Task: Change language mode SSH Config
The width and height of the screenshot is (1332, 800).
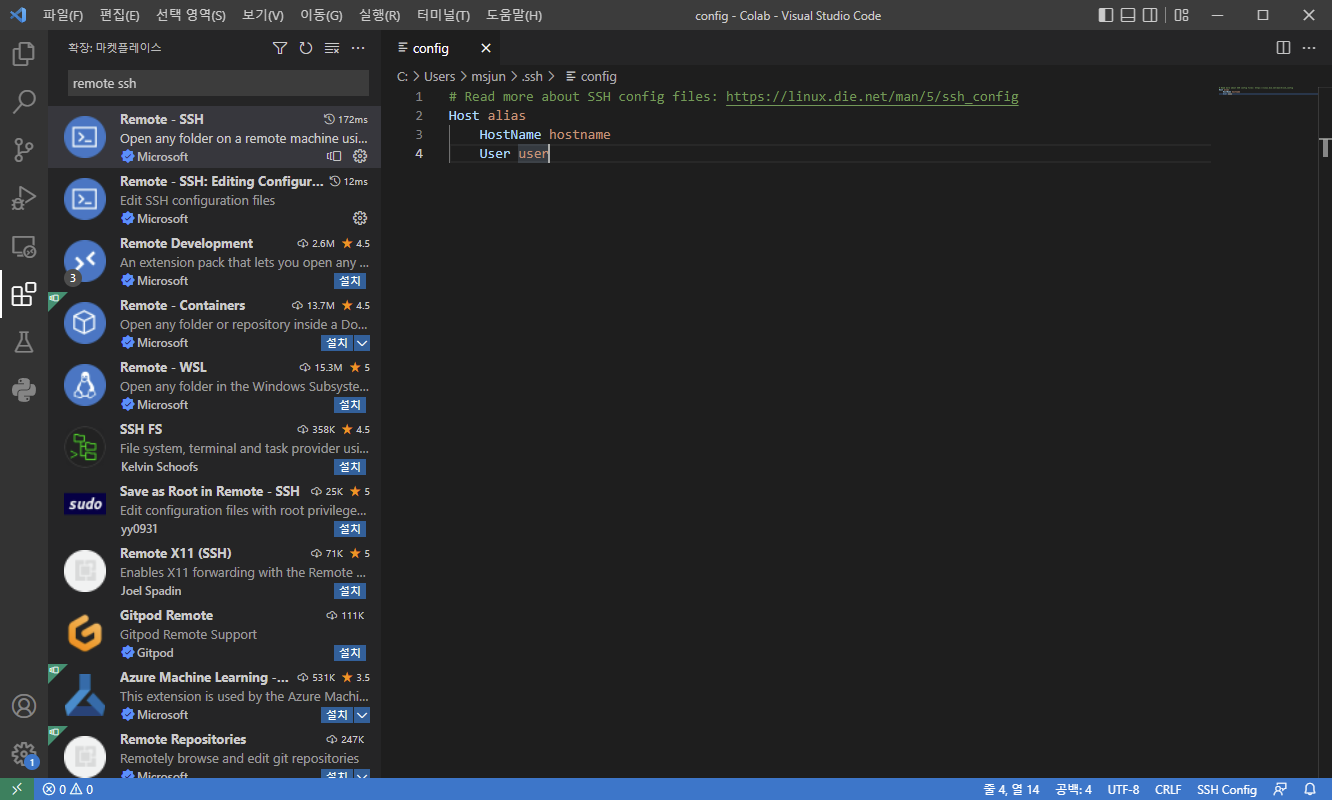Action: click(x=1227, y=789)
